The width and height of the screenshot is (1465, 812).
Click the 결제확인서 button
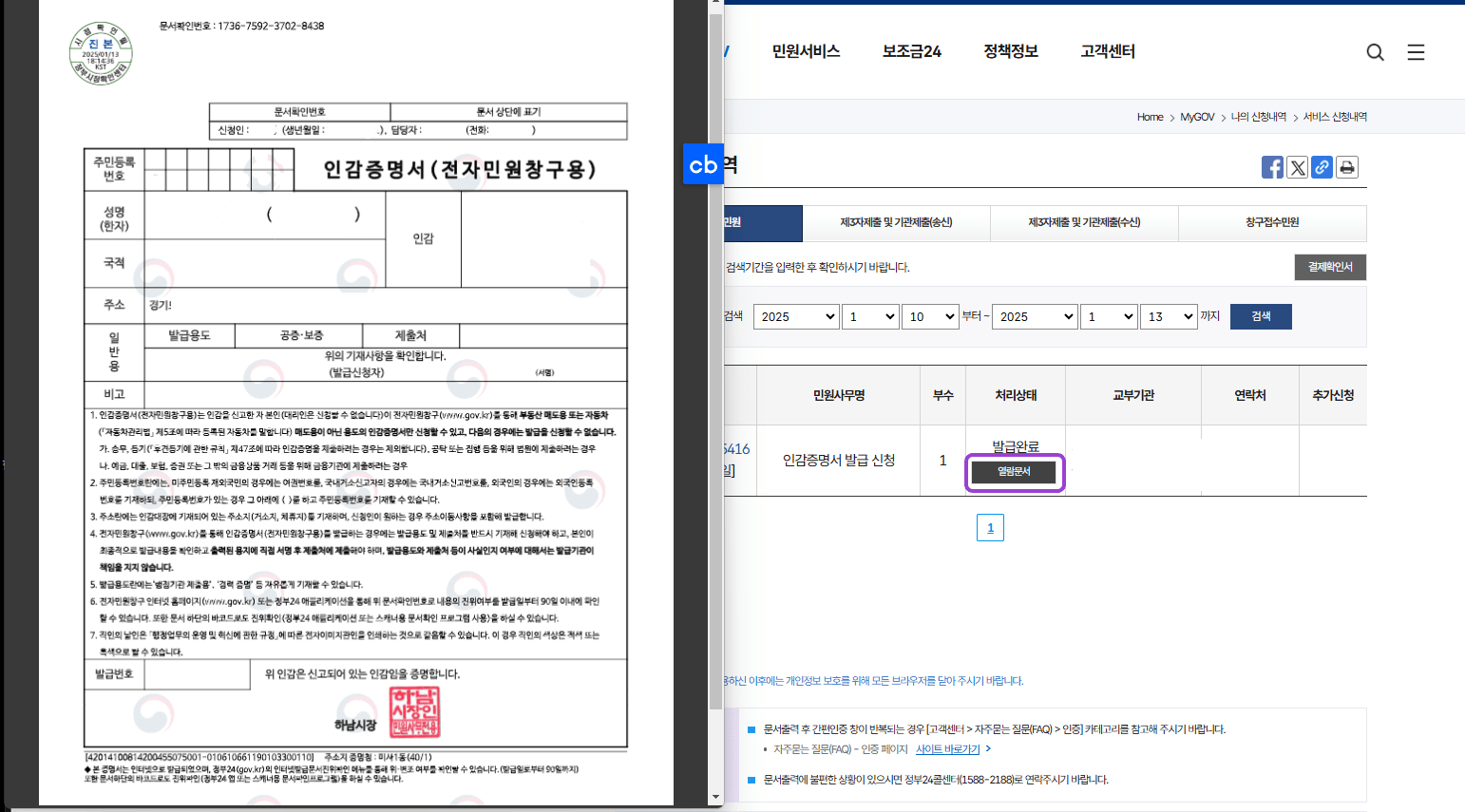[x=1329, y=267]
